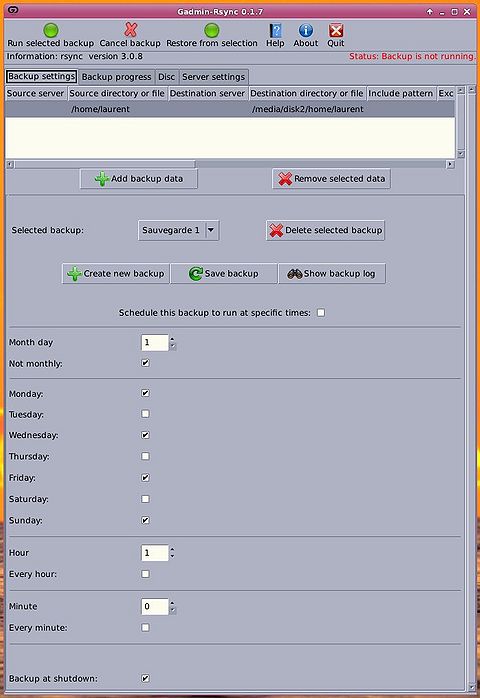Enable scheduling this backup at specific times
Image resolution: width=480 pixels, height=698 pixels.
pos(321,312)
